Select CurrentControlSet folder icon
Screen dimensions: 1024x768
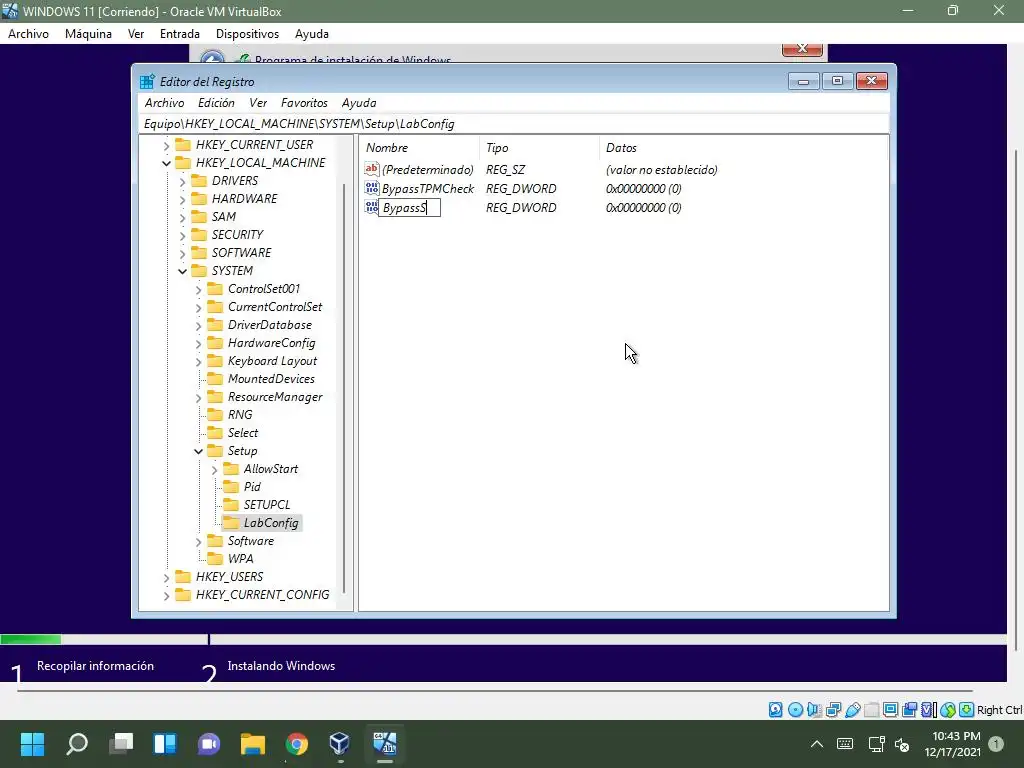(215, 306)
